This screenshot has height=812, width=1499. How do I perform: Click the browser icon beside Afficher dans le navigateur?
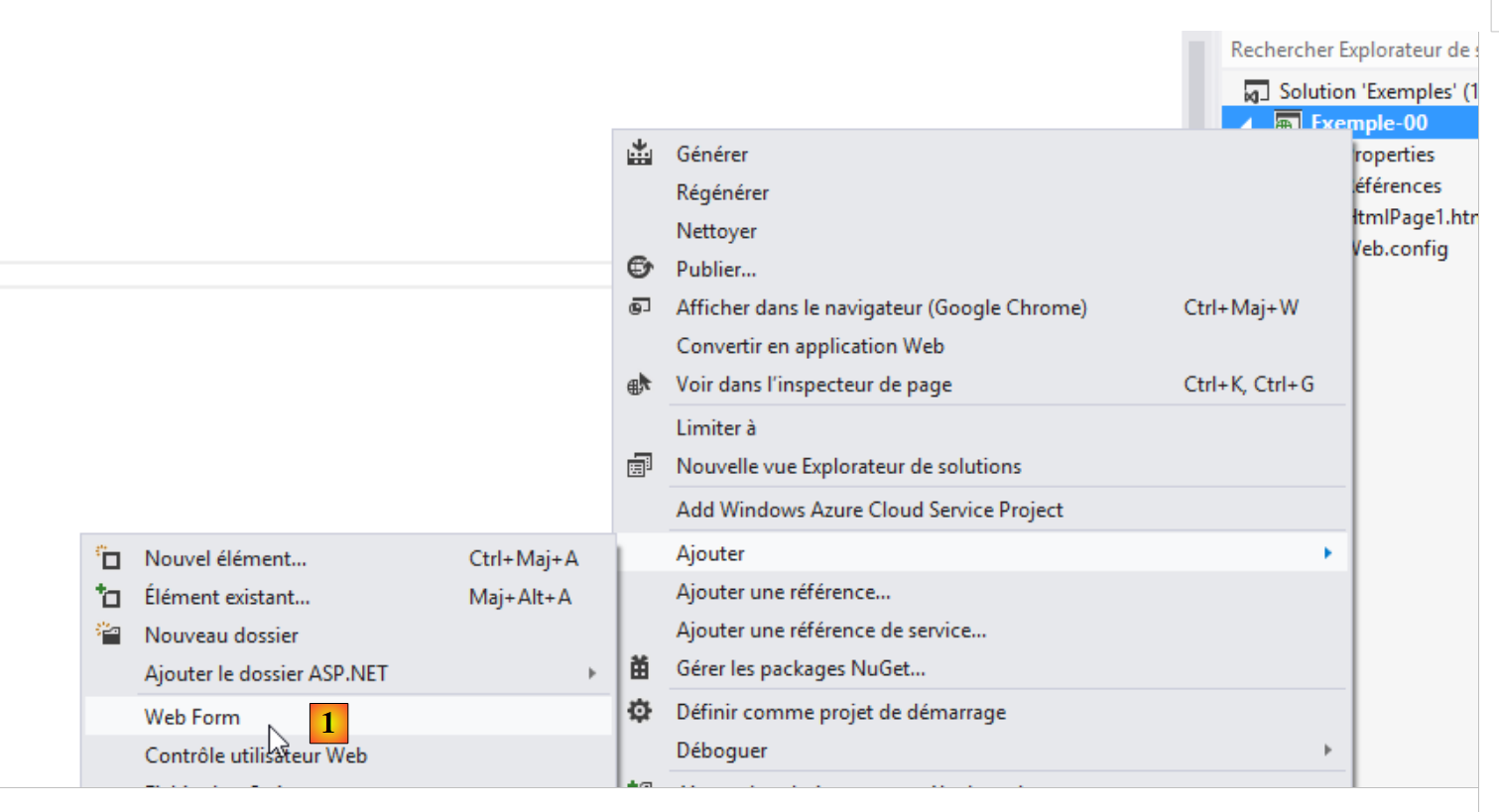[640, 306]
